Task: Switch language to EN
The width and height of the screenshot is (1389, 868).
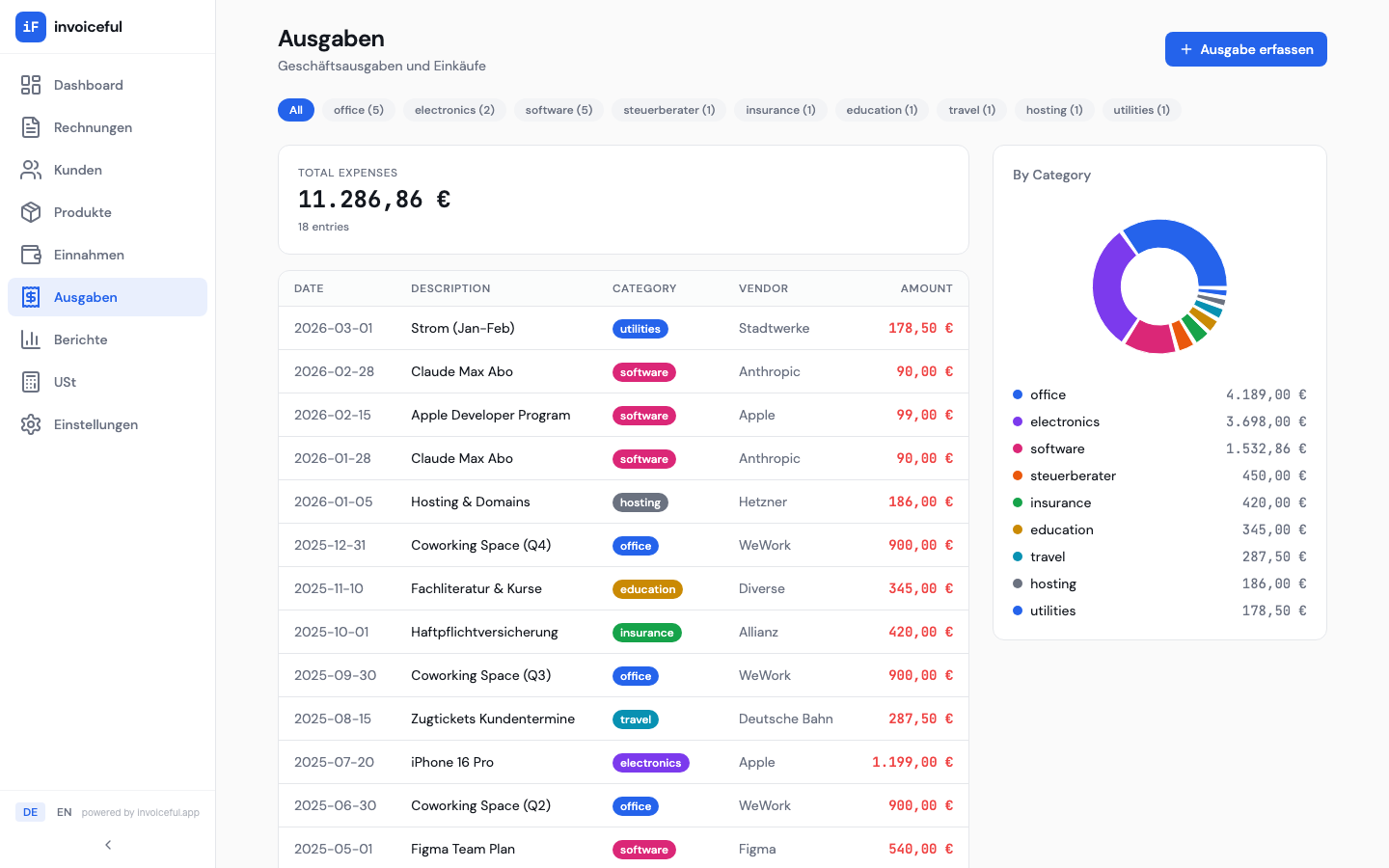Action: (x=64, y=812)
